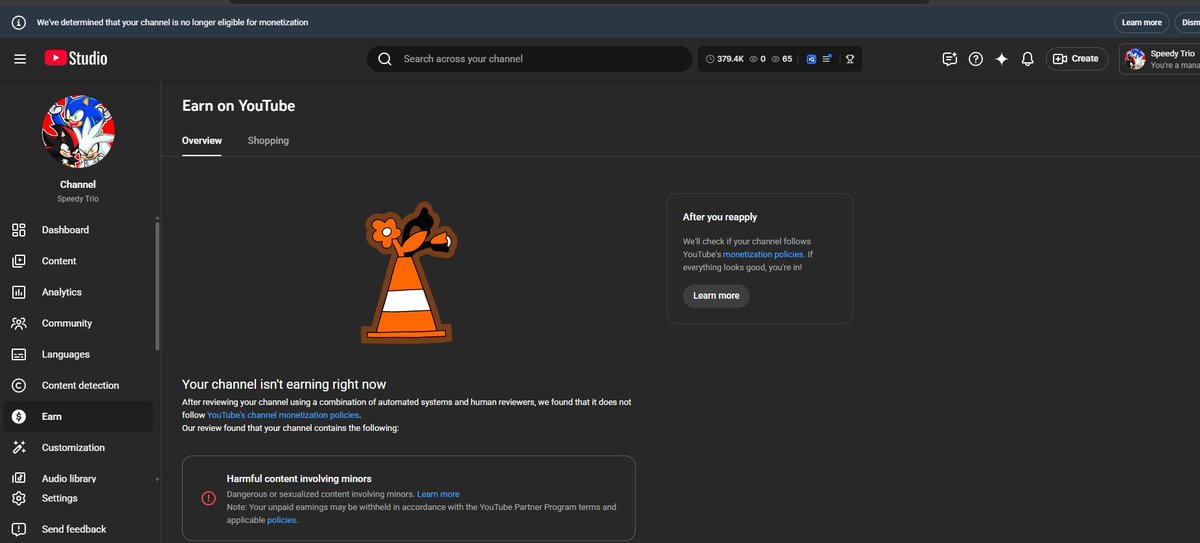
Task: Click the Languages subtitles icon
Action: coord(18,354)
